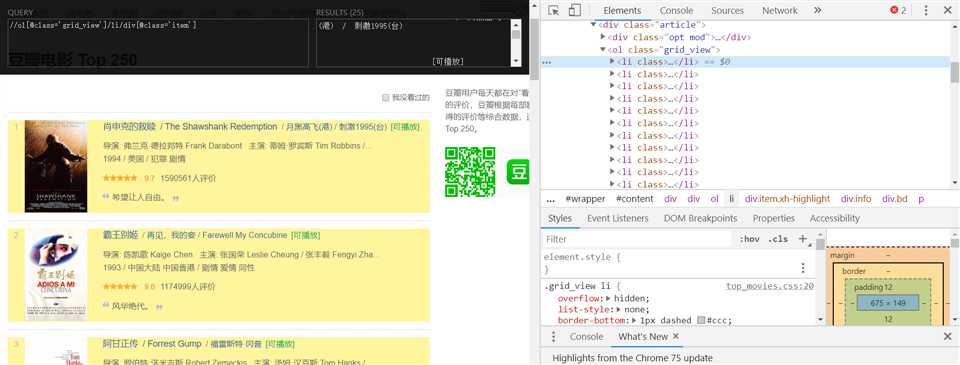Viewport: 960px width, 365px height.
Task: Click the Elements tree scroll-up arrow
Action: pos(954,26)
